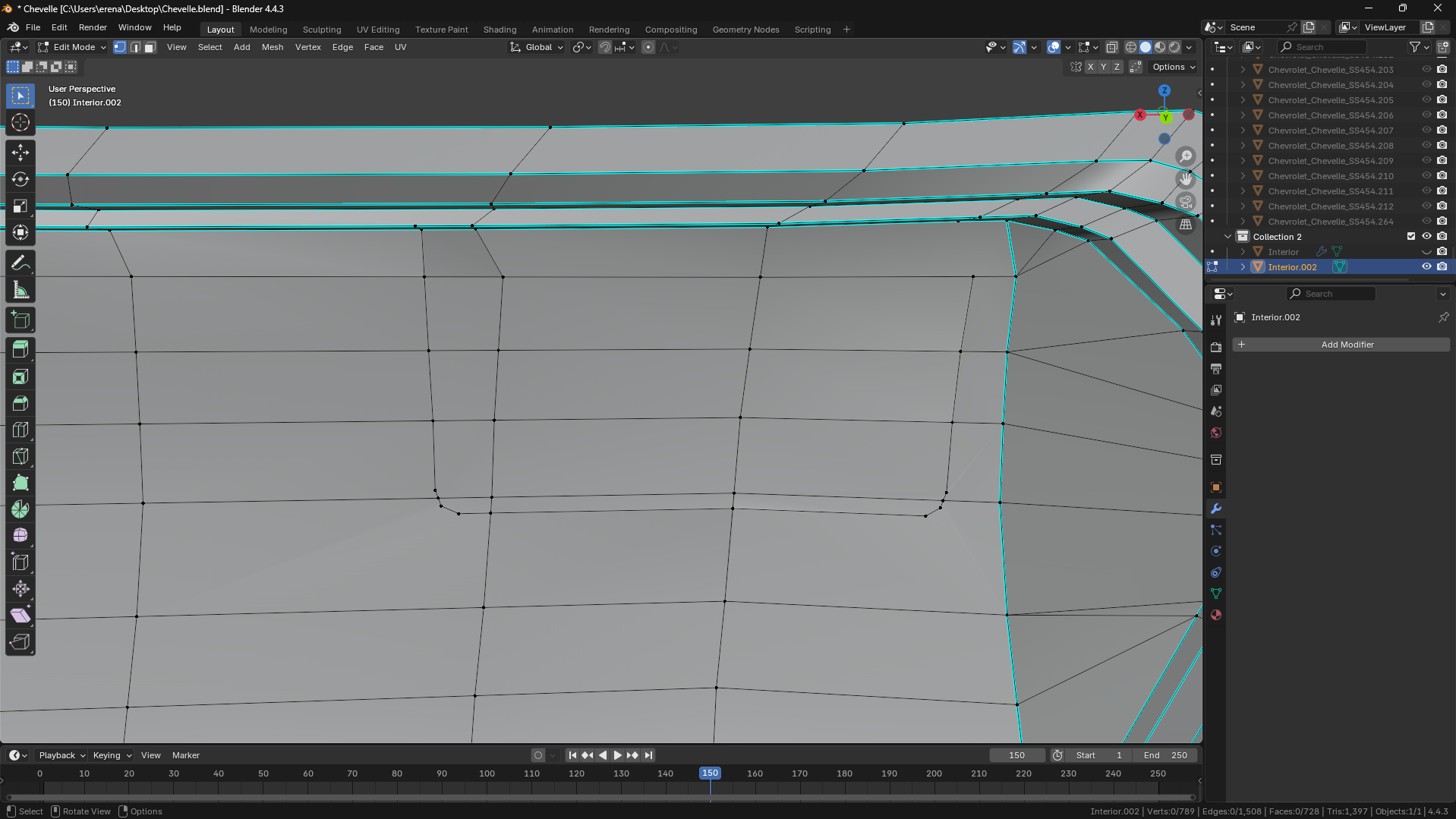Pick the Edge Slide tool
The width and height of the screenshot is (1456, 819).
(x=20, y=562)
